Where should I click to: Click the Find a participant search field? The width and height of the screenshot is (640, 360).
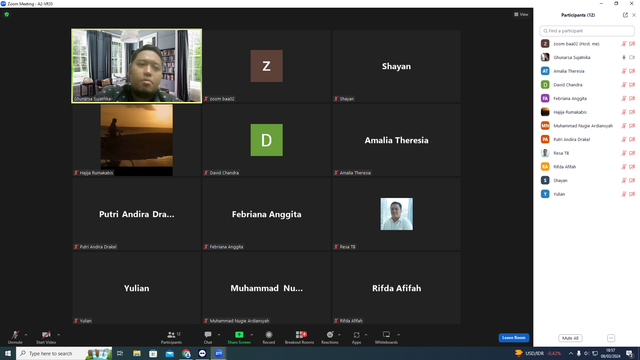[x=587, y=31]
